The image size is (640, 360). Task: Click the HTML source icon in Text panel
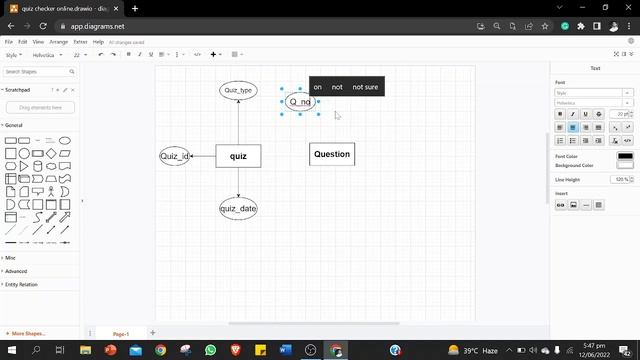click(628, 141)
